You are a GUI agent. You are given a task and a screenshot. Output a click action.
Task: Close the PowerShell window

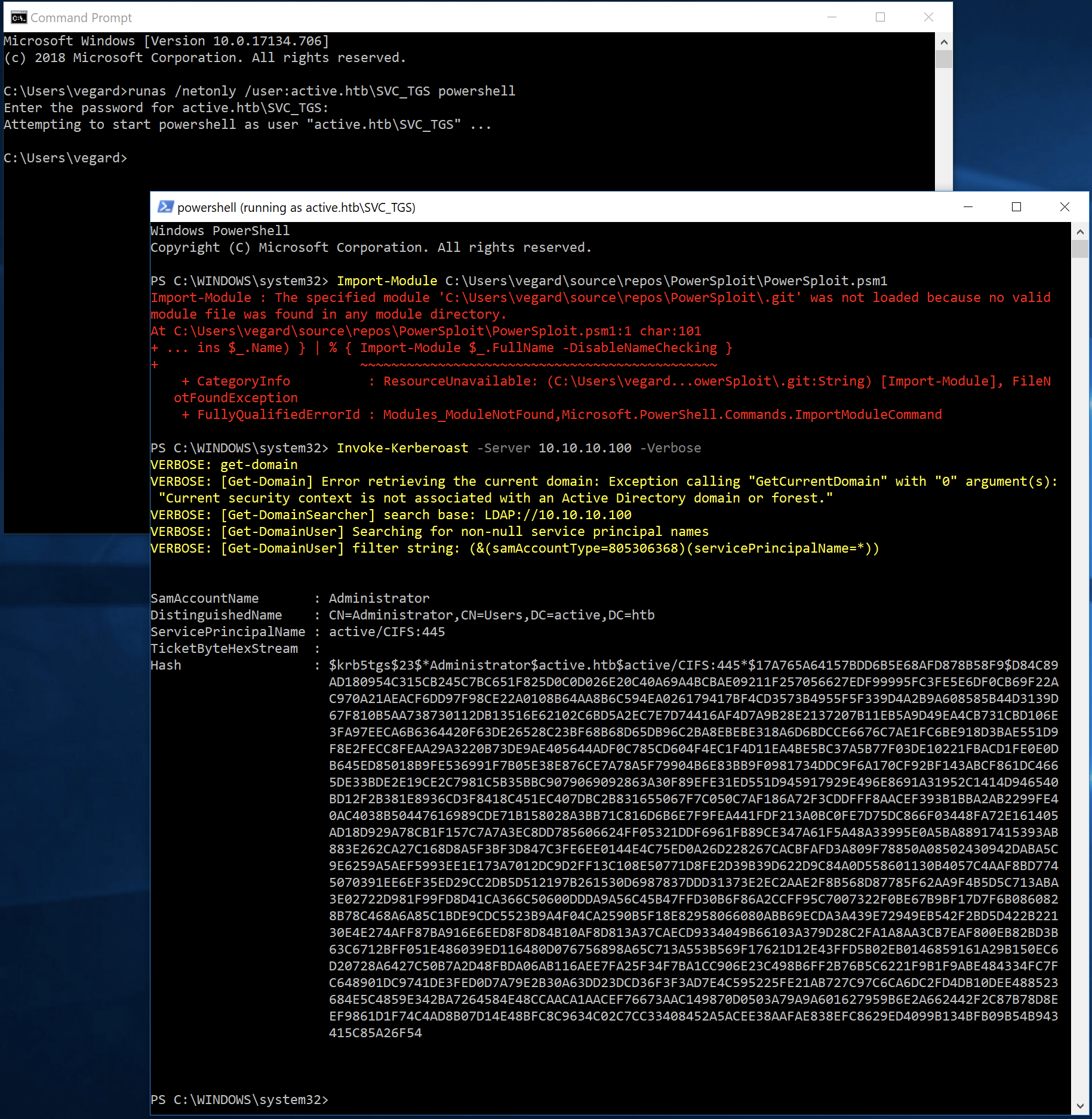[x=1065, y=207]
